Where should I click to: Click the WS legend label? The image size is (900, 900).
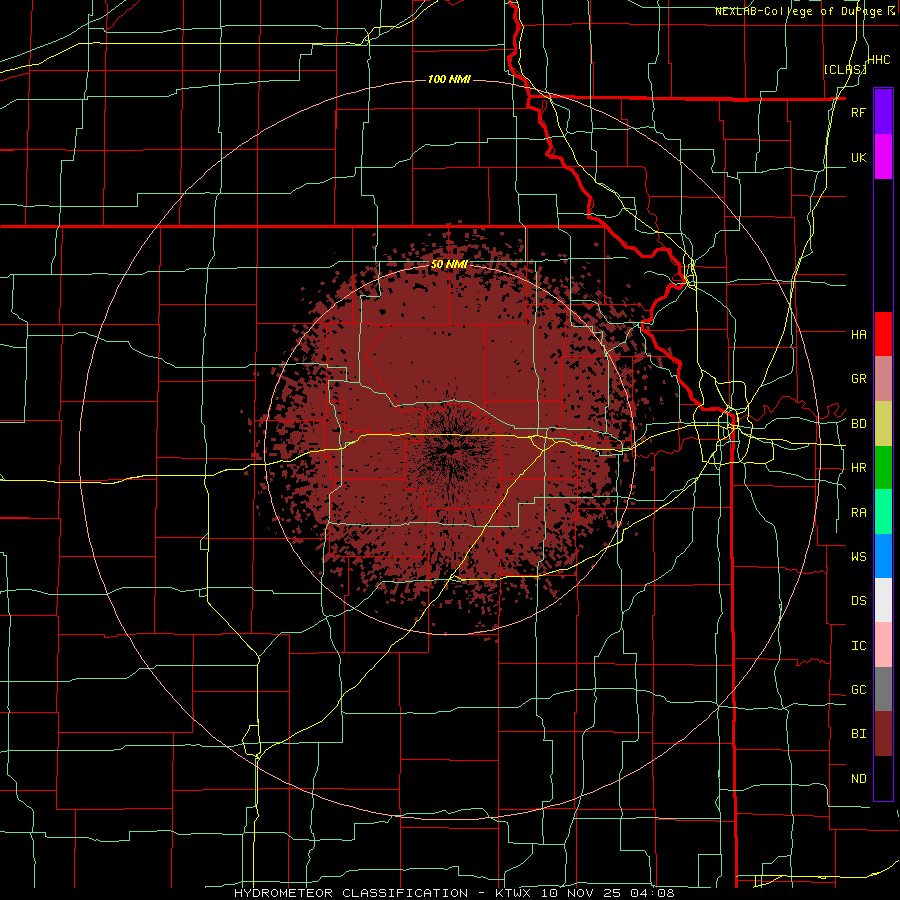click(x=858, y=556)
